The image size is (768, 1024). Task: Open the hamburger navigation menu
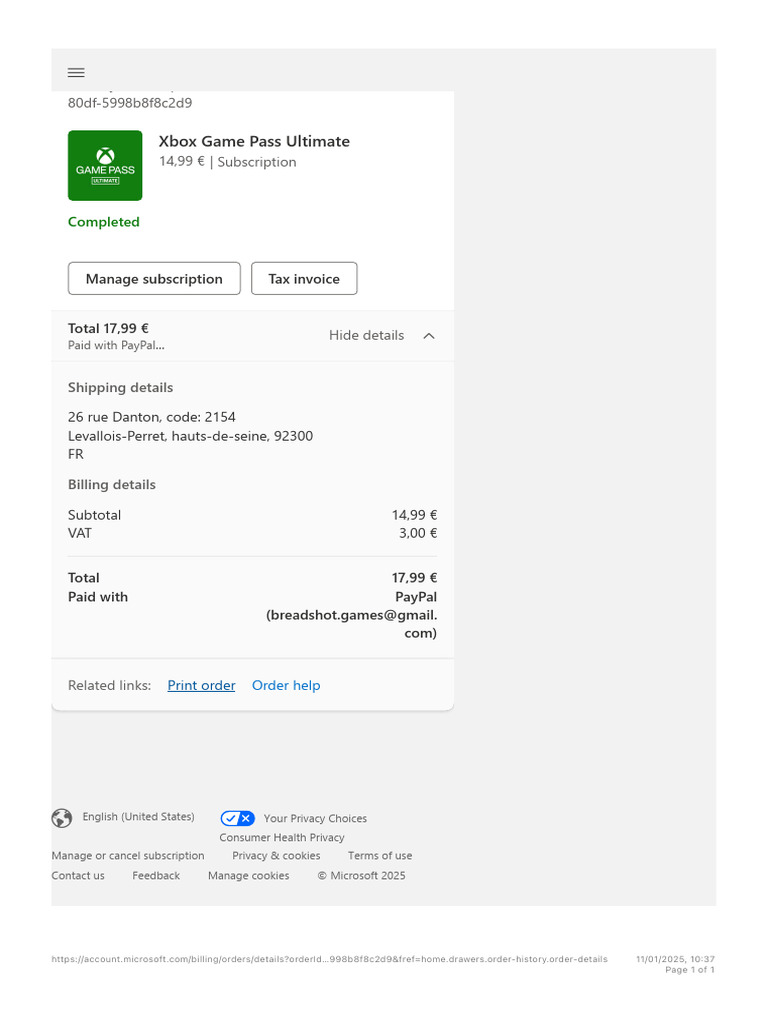click(x=76, y=72)
